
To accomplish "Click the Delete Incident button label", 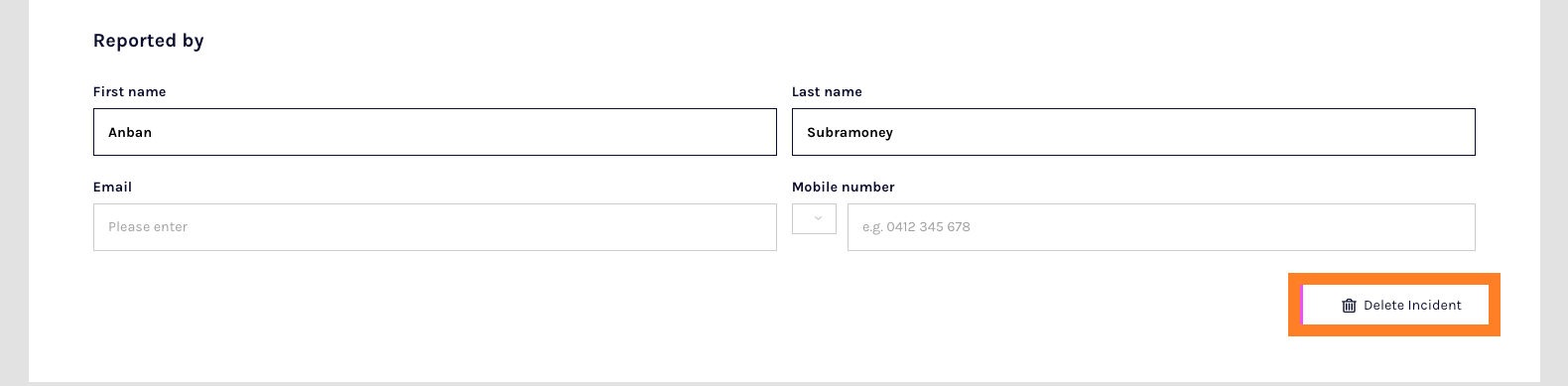I will click(1412, 306).
